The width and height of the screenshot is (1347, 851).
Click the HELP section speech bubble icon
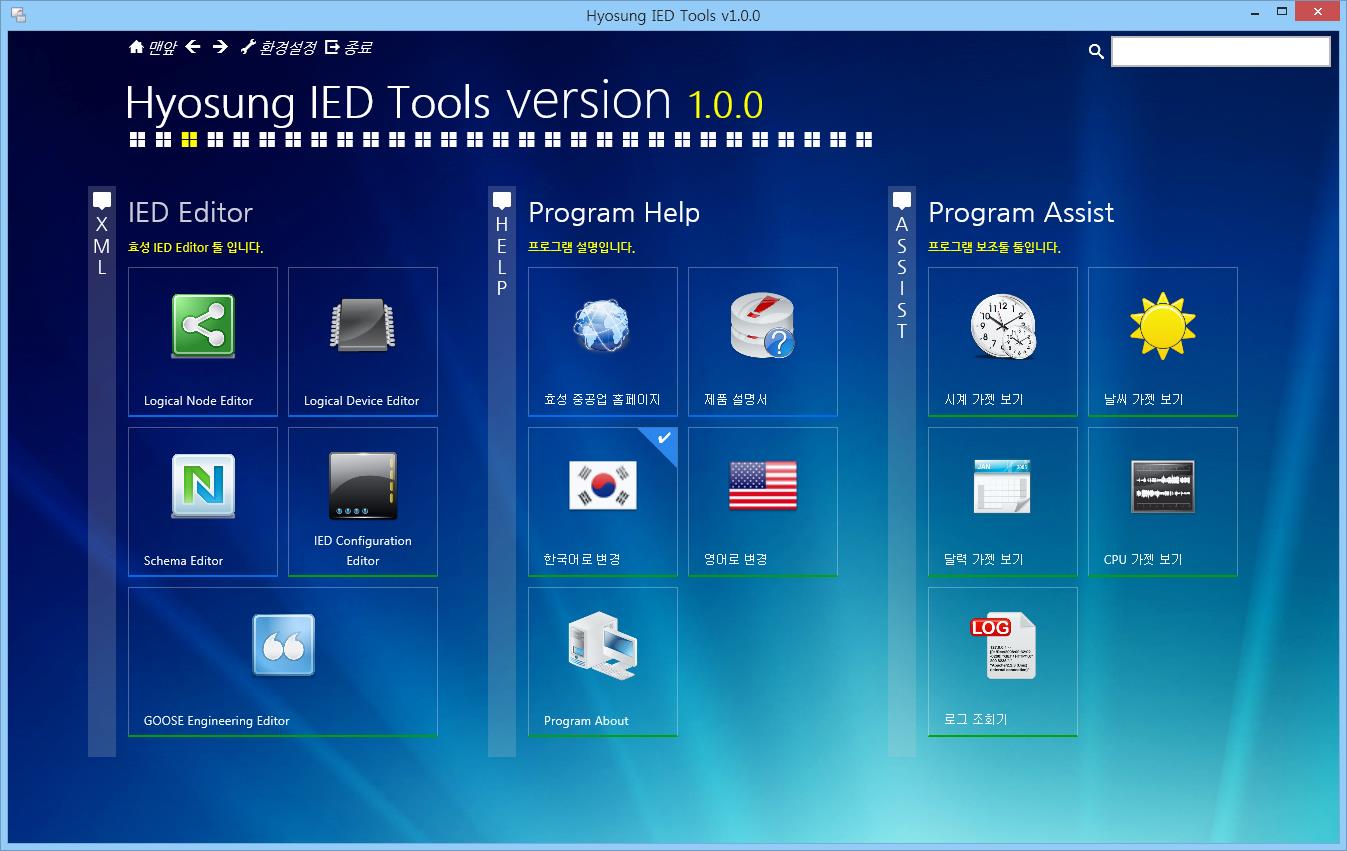tap(502, 201)
